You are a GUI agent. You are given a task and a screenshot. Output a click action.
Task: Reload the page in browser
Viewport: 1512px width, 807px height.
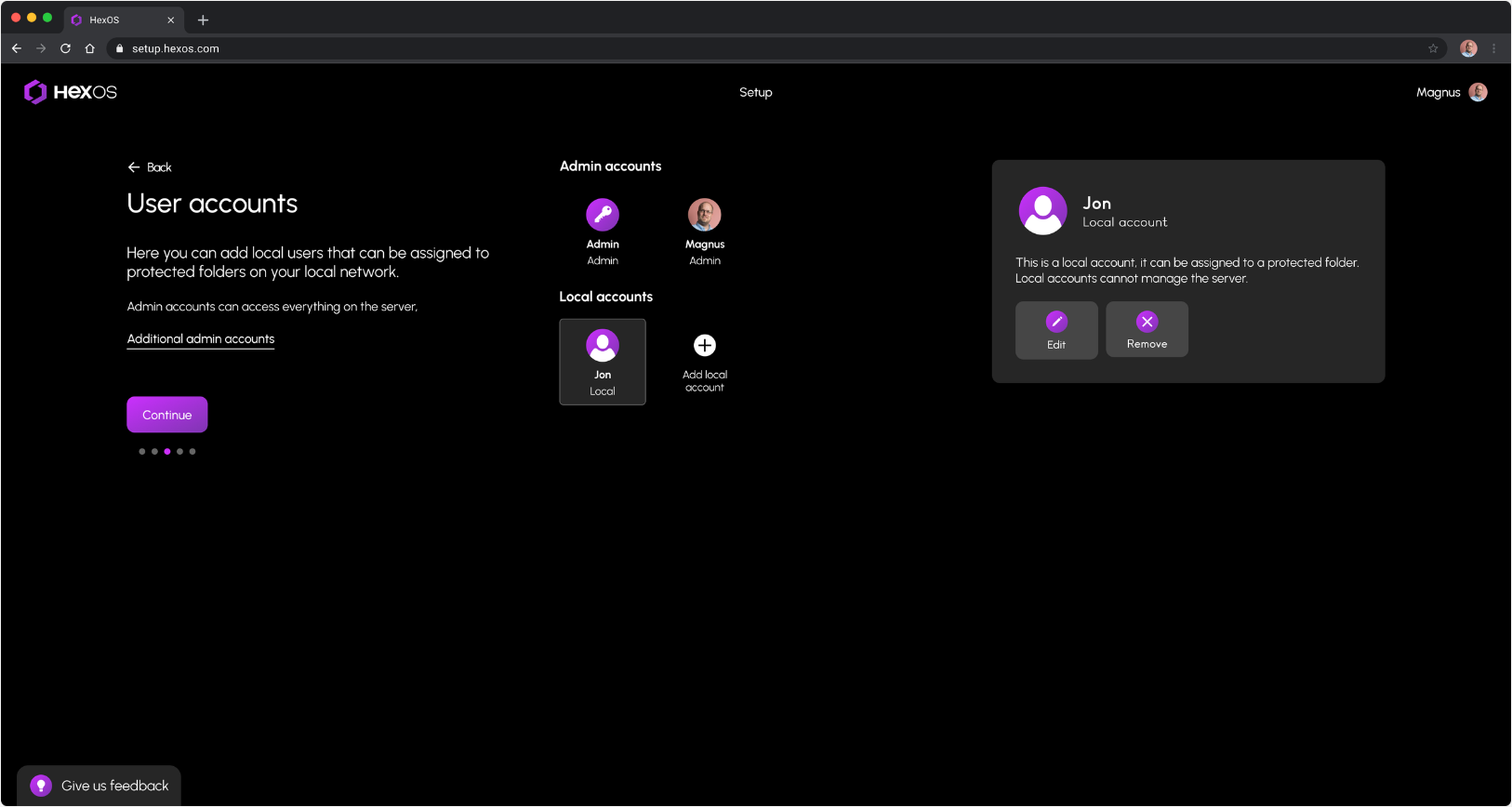click(65, 48)
